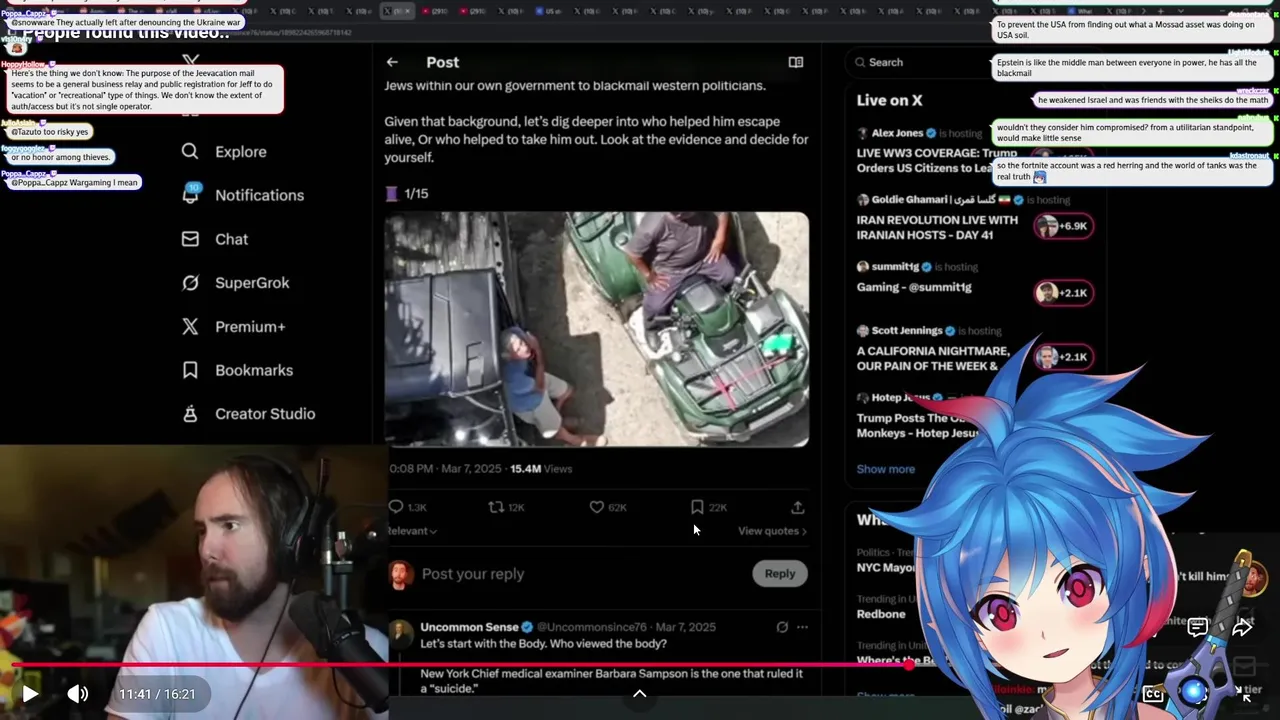Mute the video with the speaker icon

77,693
